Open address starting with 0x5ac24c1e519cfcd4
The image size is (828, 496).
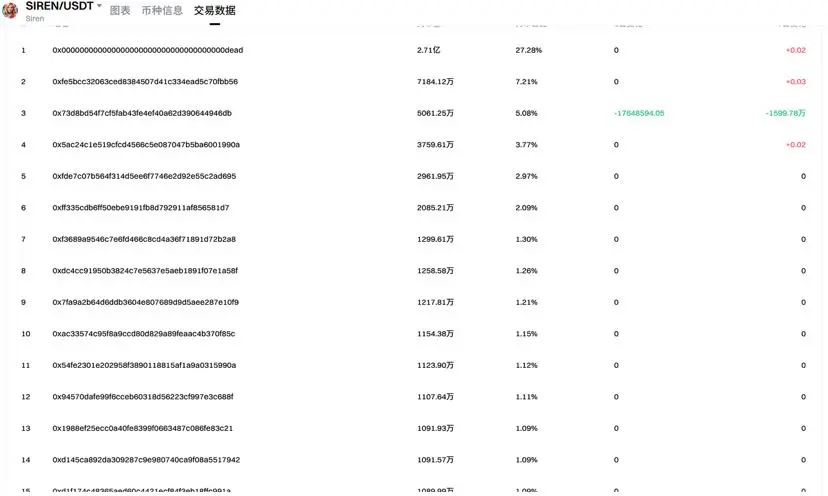[x=146, y=144]
